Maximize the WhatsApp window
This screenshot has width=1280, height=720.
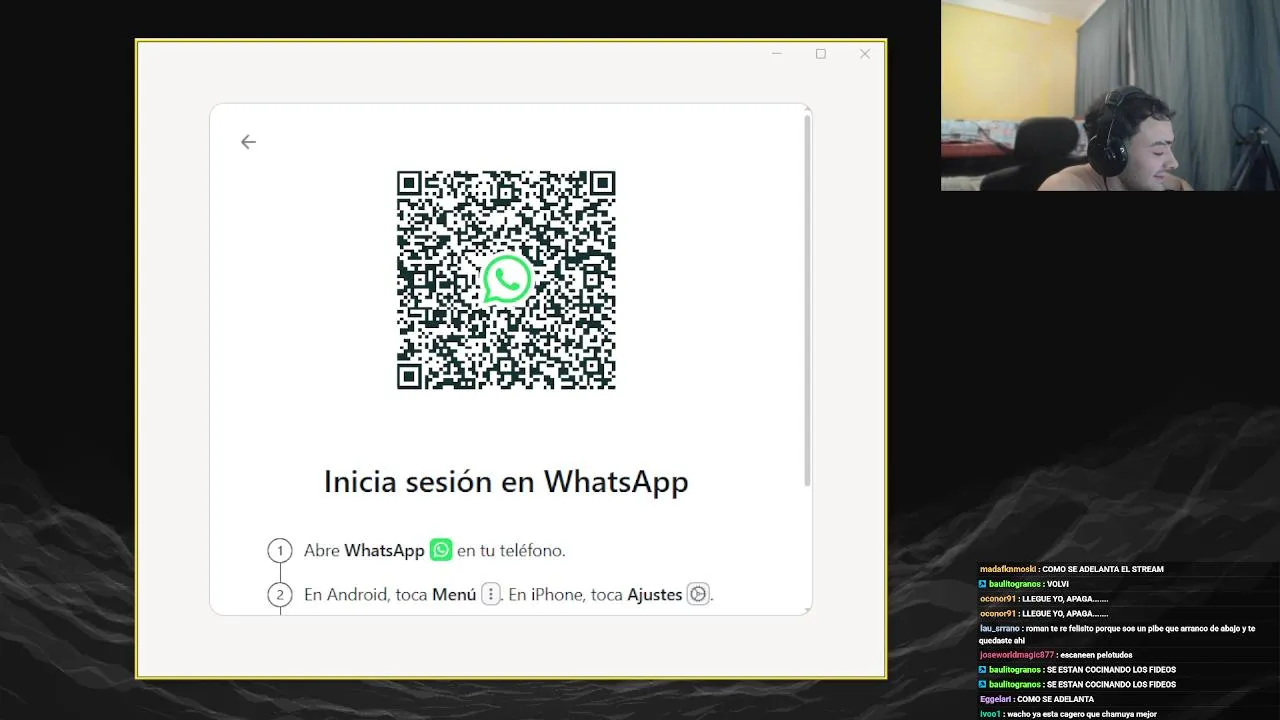821,54
